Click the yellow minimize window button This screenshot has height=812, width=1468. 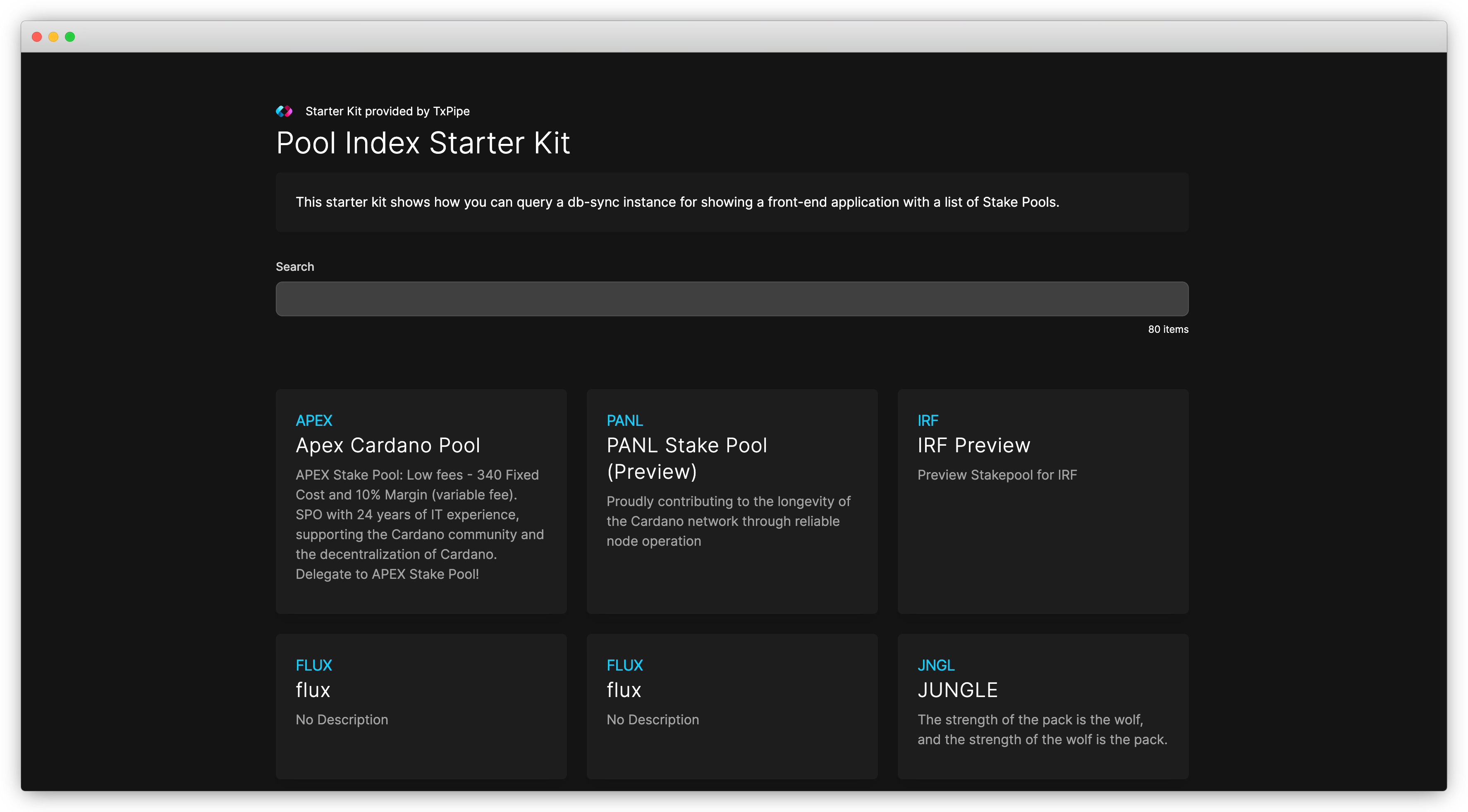pyautogui.click(x=54, y=37)
